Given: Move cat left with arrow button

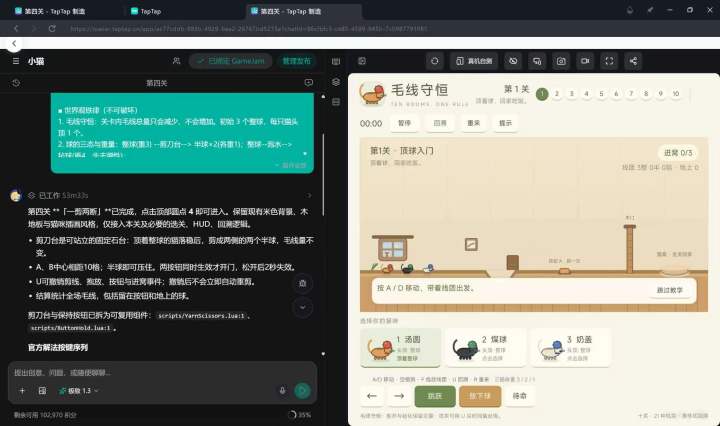Looking at the screenshot, I should click(x=372, y=396).
